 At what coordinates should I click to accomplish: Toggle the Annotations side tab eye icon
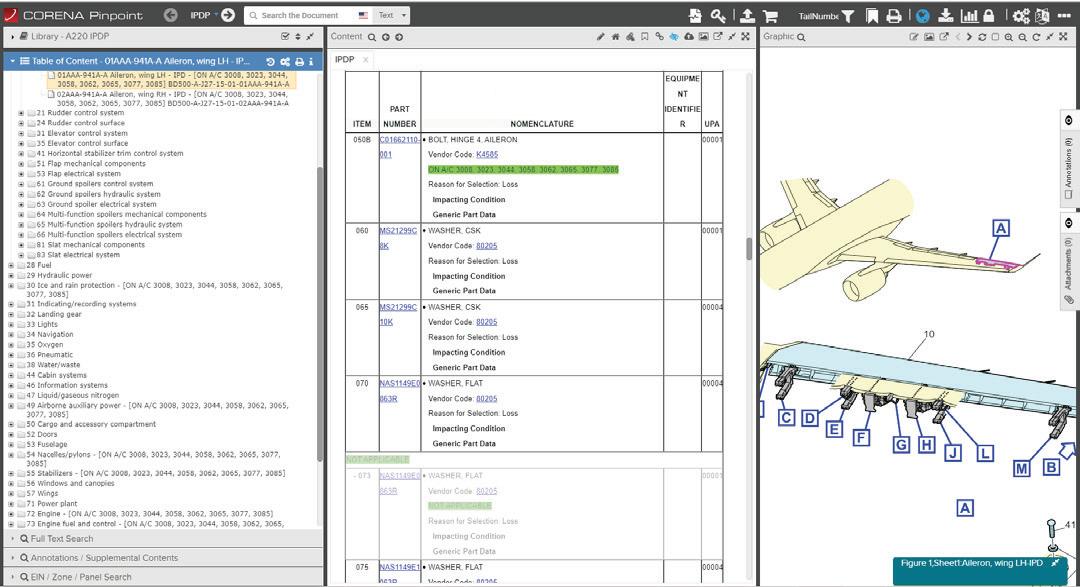[1068, 121]
